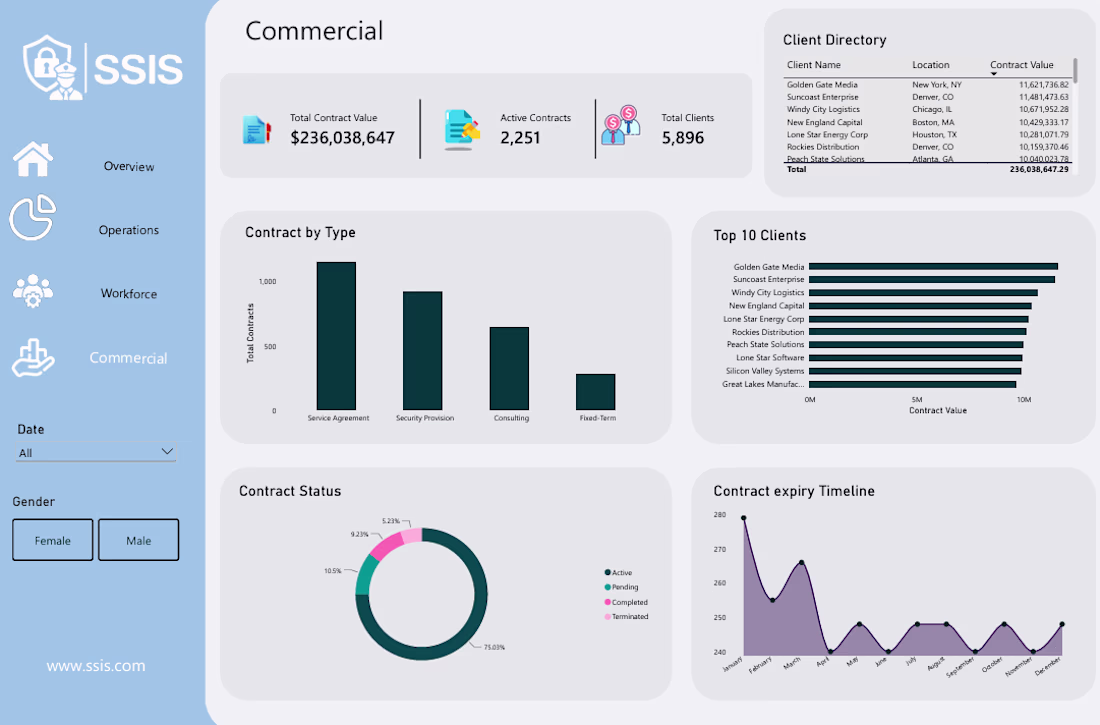This screenshot has height=725, width=1100.
Task: Click the 10,671,952.28 contract value cell
Action: click(x=1044, y=109)
